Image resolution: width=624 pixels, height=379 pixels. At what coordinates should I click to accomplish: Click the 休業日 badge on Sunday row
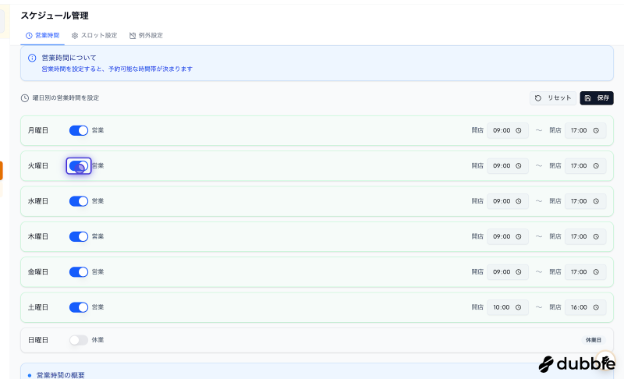click(593, 340)
